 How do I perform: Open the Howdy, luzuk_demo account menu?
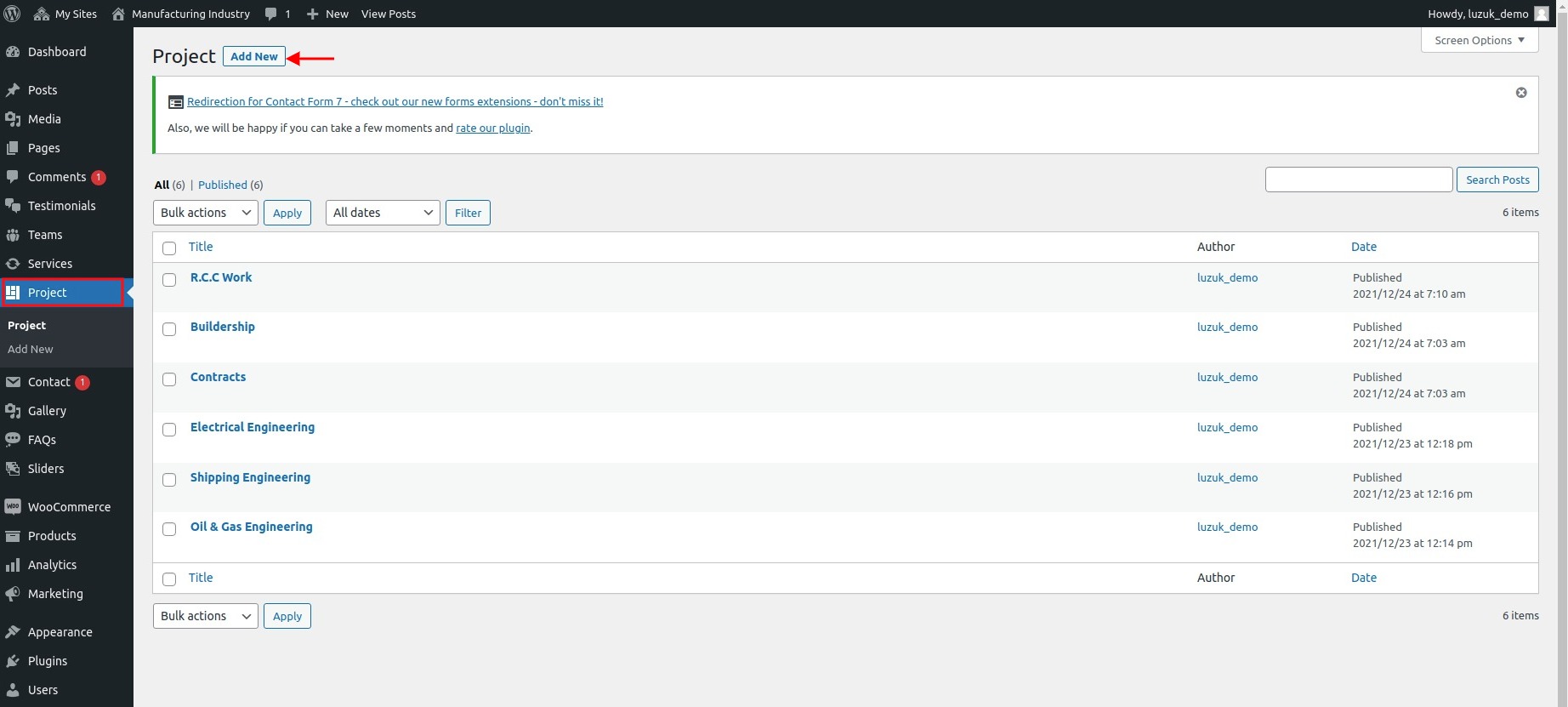[1488, 14]
